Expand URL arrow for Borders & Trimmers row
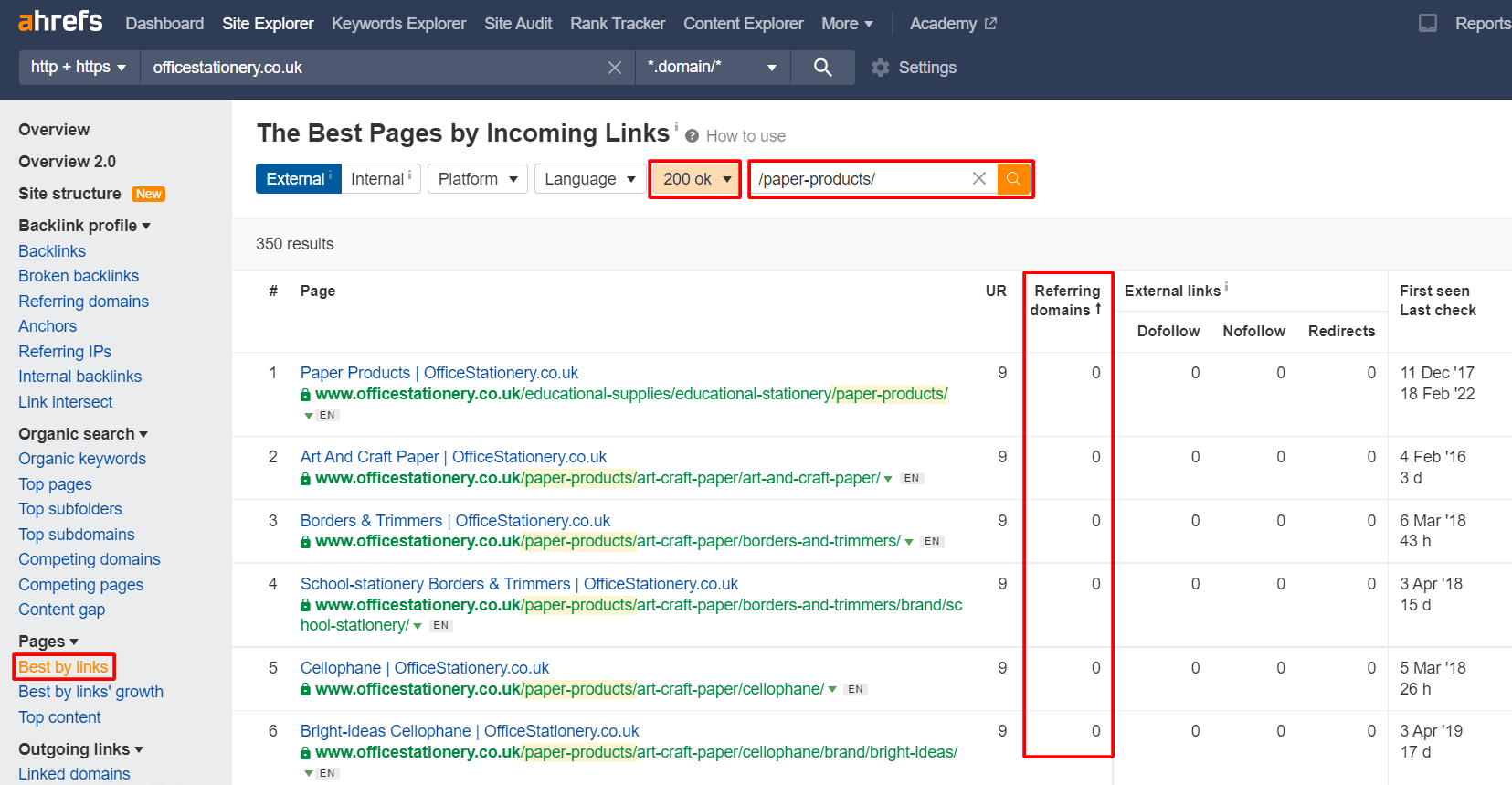The height and width of the screenshot is (785, 1512). 909,542
